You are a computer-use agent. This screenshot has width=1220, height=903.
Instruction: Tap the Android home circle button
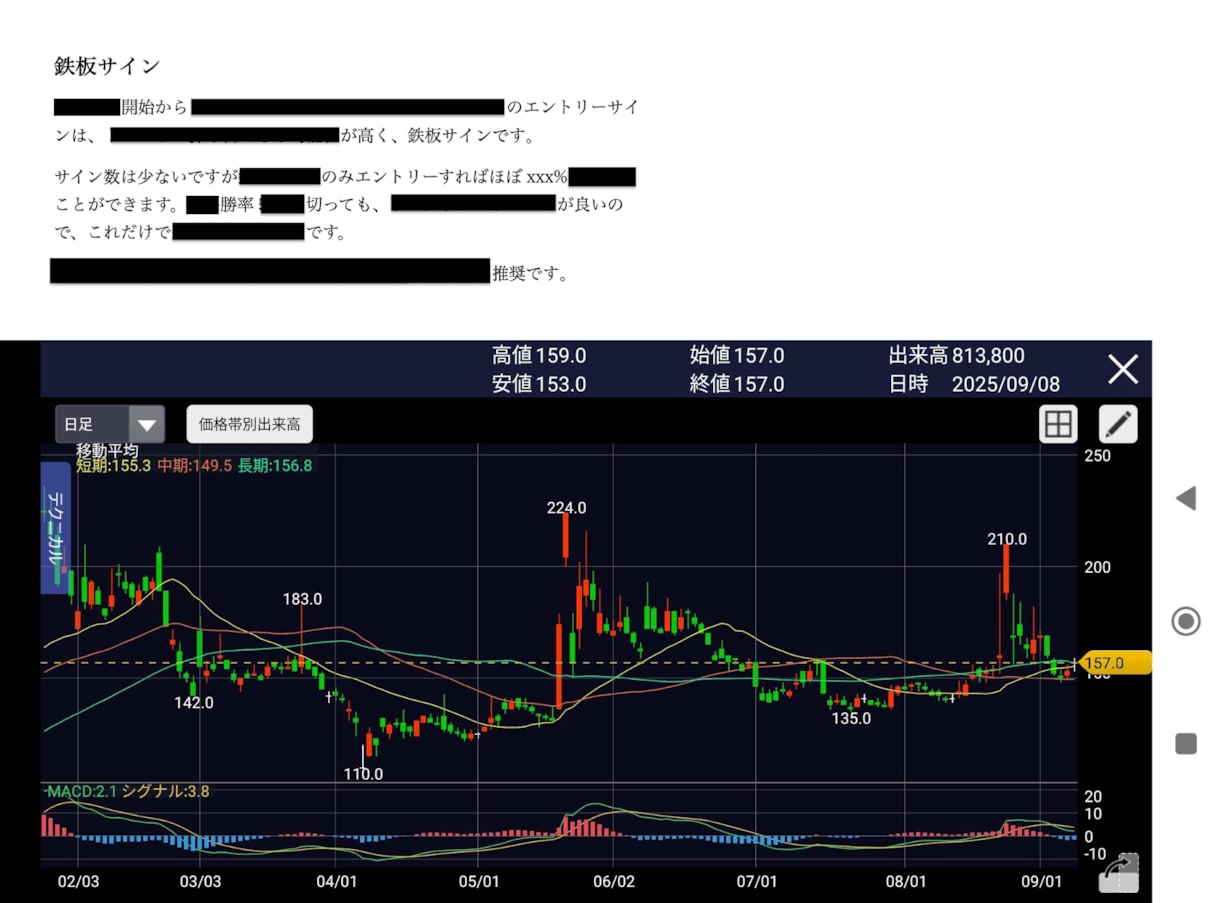pyautogui.click(x=1185, y=621)
